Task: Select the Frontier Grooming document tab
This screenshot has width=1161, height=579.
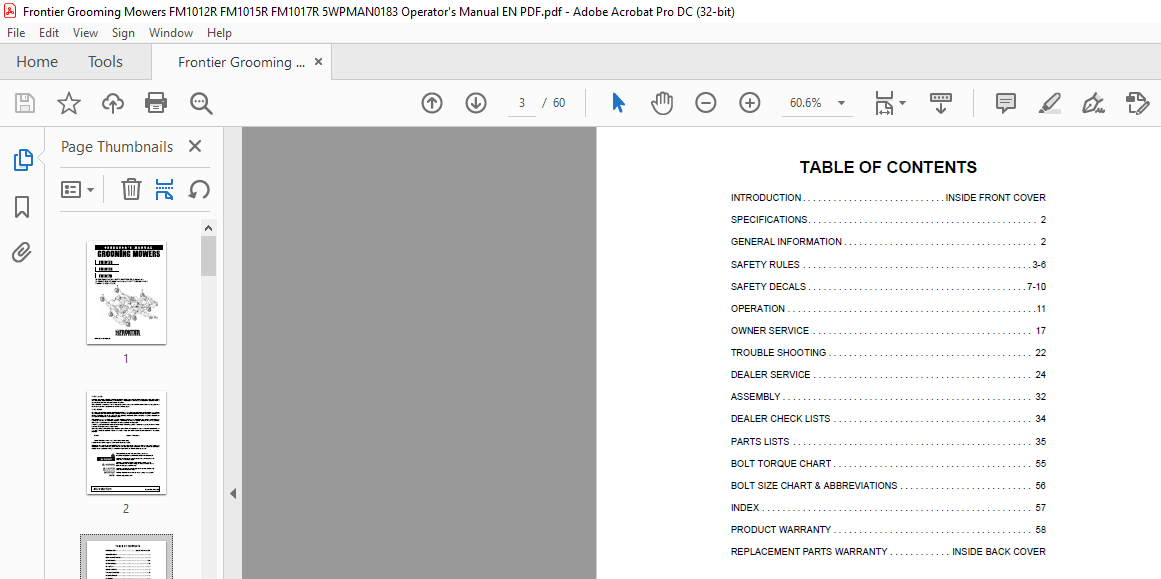Action: [x=241, y=62]
